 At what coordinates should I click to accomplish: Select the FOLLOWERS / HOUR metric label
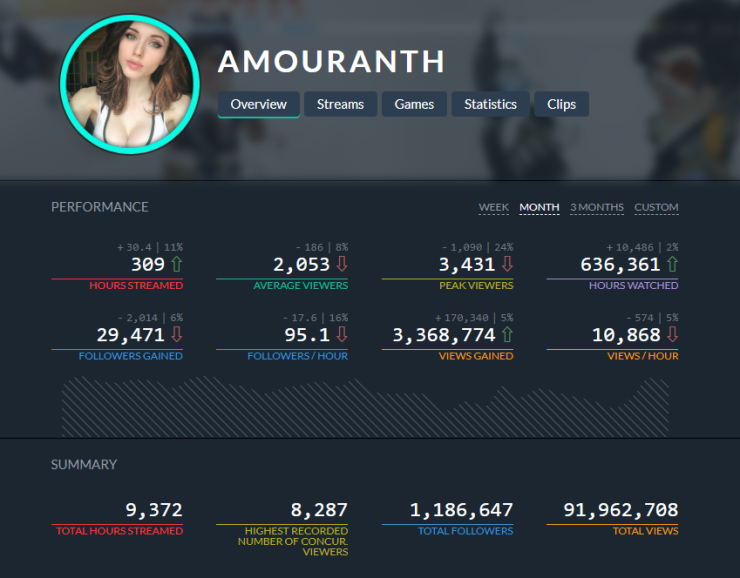pos(298,356)
